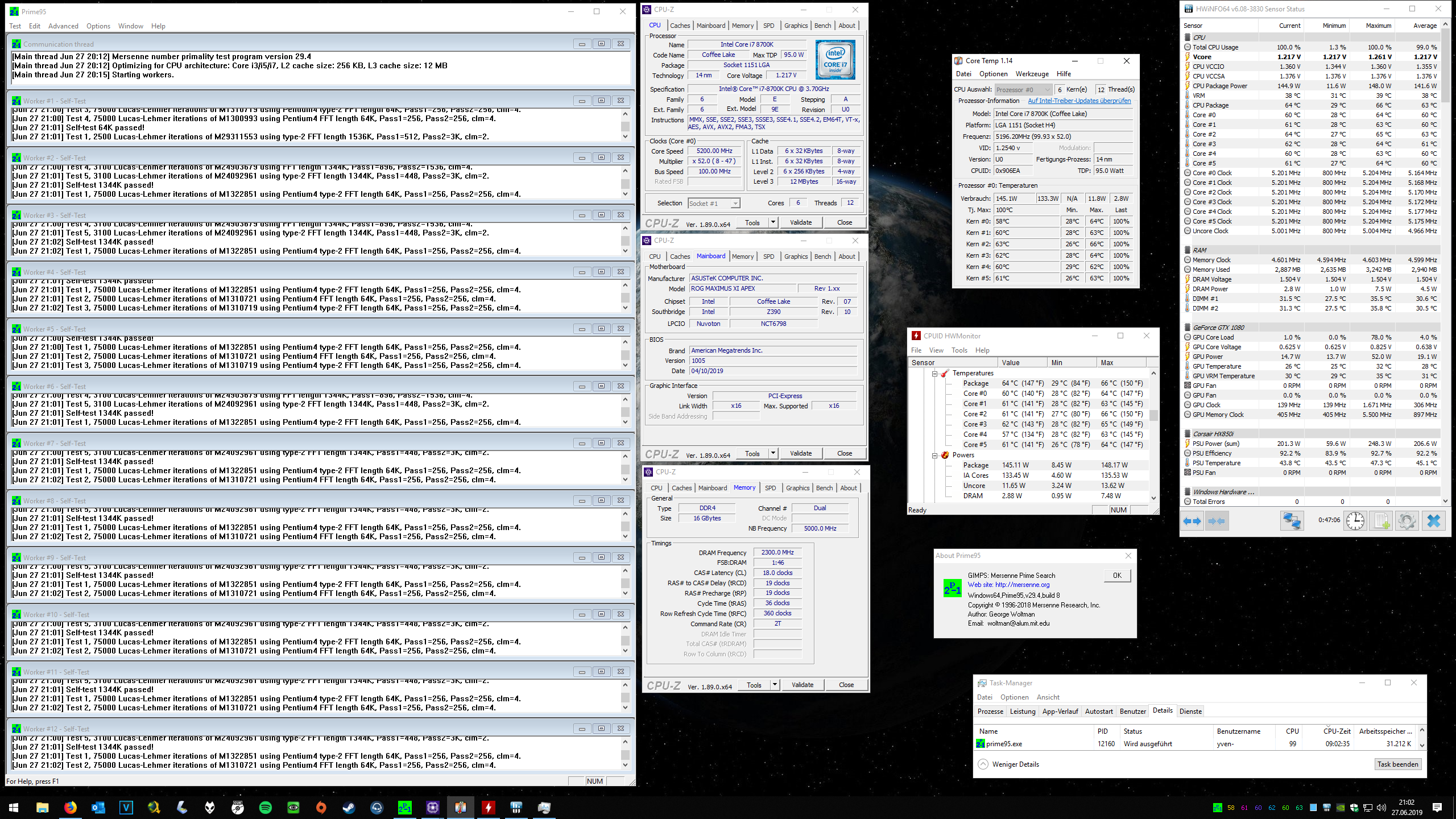Open Socket #1 selection dropdown

tap(735, 204)
